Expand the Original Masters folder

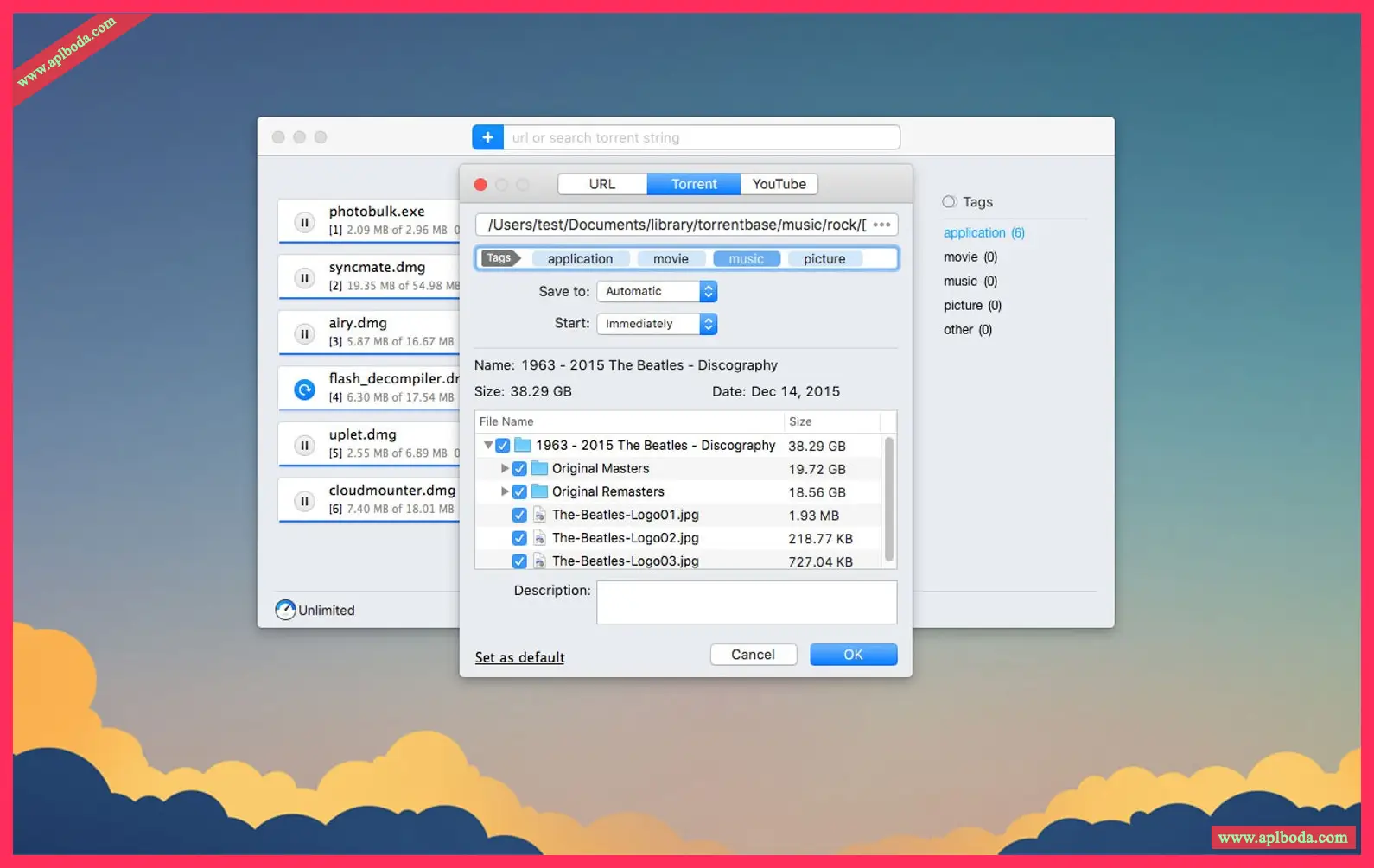(x=505, y=468)
